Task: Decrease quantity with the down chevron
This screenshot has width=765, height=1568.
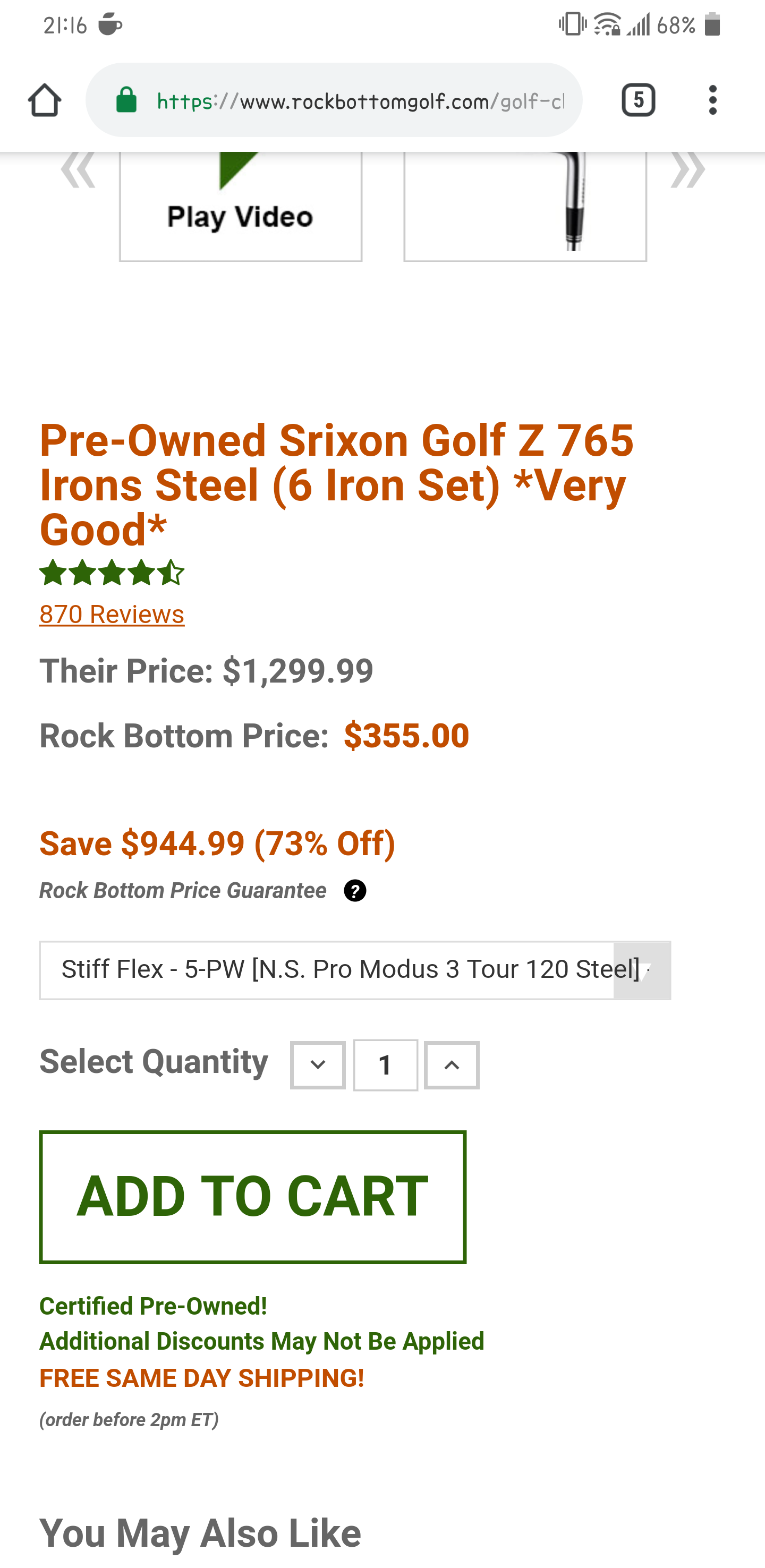Action: [318, 1065]
